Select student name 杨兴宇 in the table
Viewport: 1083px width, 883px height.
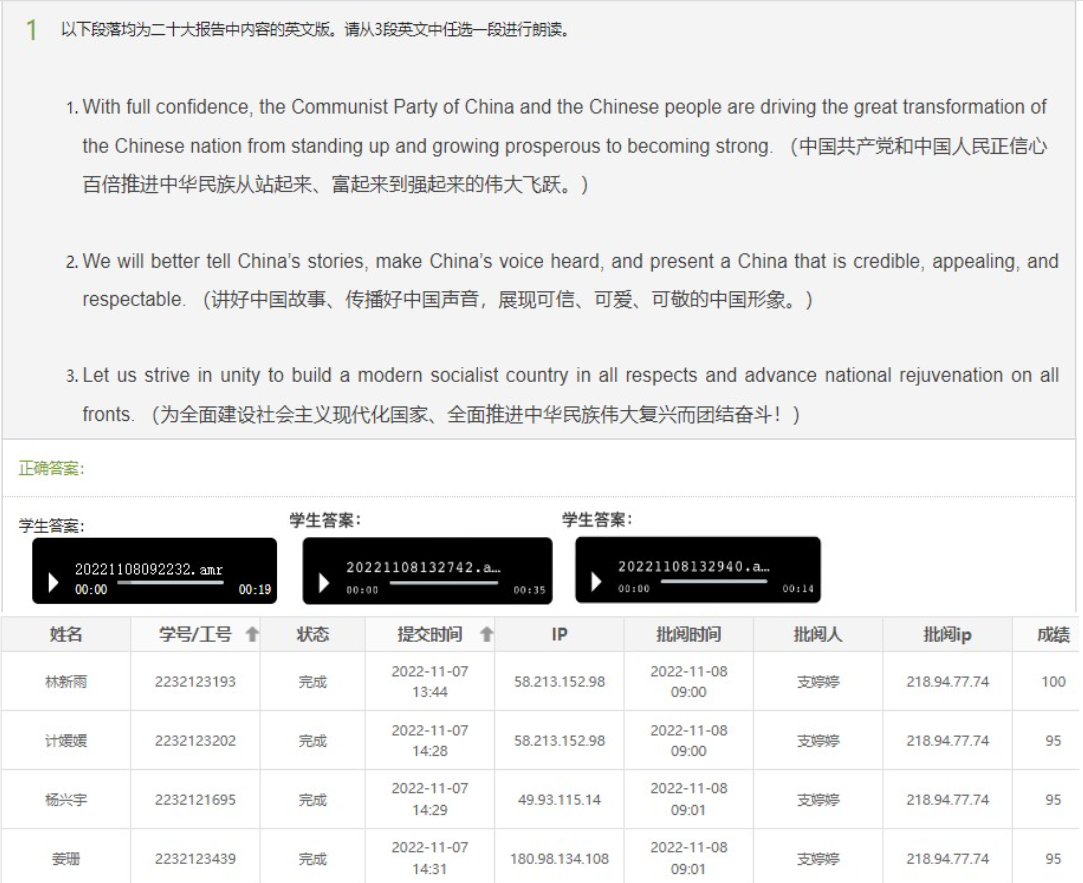pyautogui.click(x=66, y=800)
